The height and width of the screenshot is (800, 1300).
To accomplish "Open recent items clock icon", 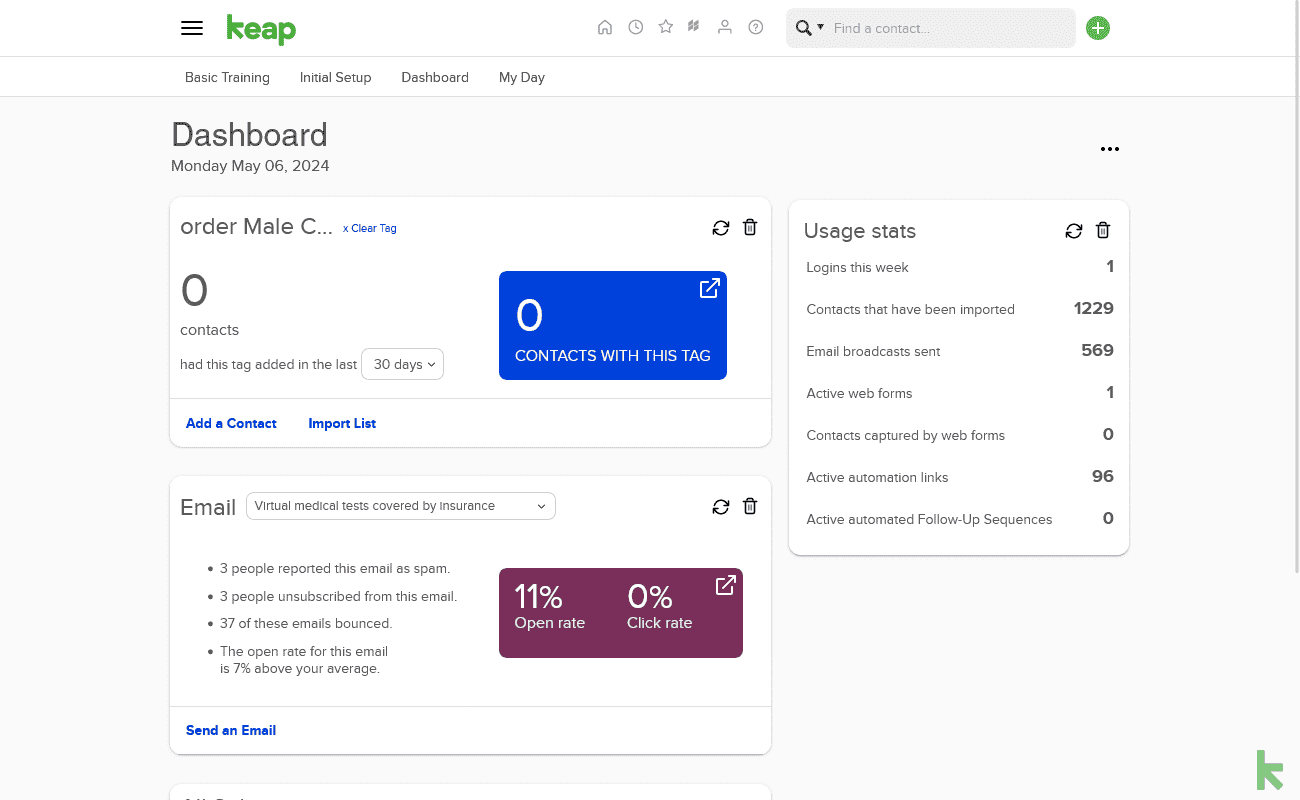I will 636,28.
